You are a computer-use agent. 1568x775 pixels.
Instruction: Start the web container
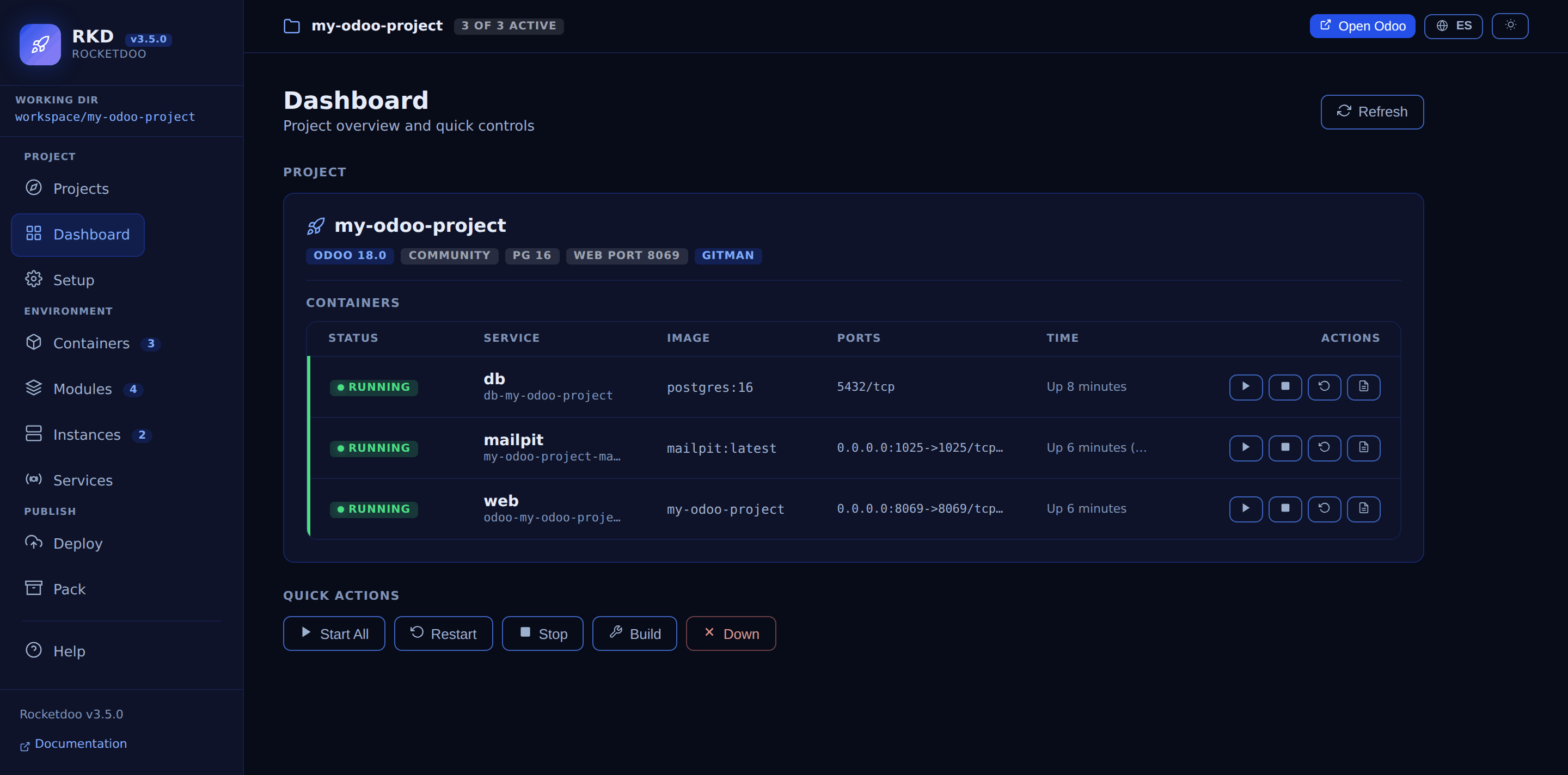point(1245,508)
